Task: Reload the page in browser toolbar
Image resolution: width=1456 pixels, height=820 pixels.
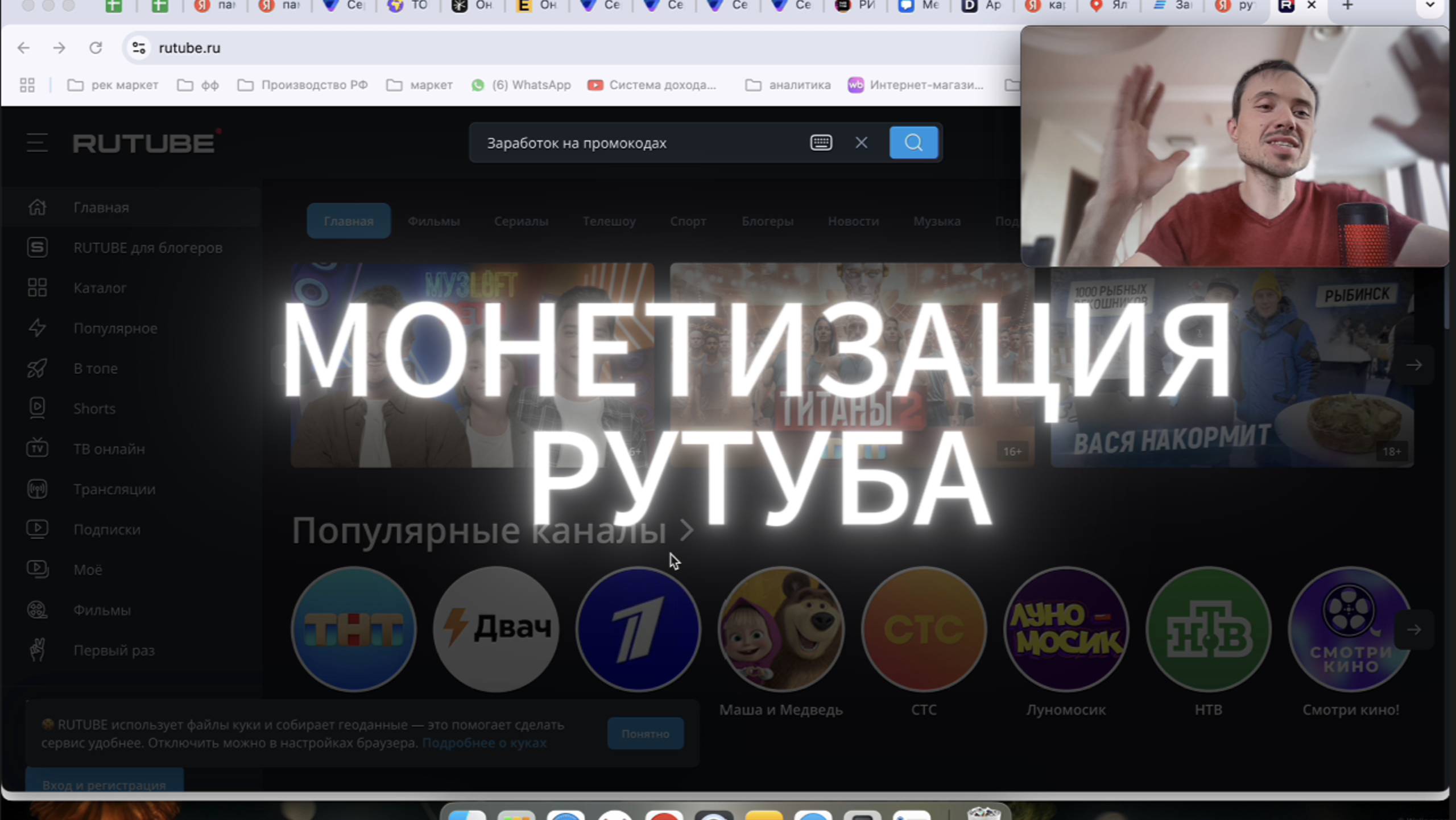Action: [x=96, y=48]
